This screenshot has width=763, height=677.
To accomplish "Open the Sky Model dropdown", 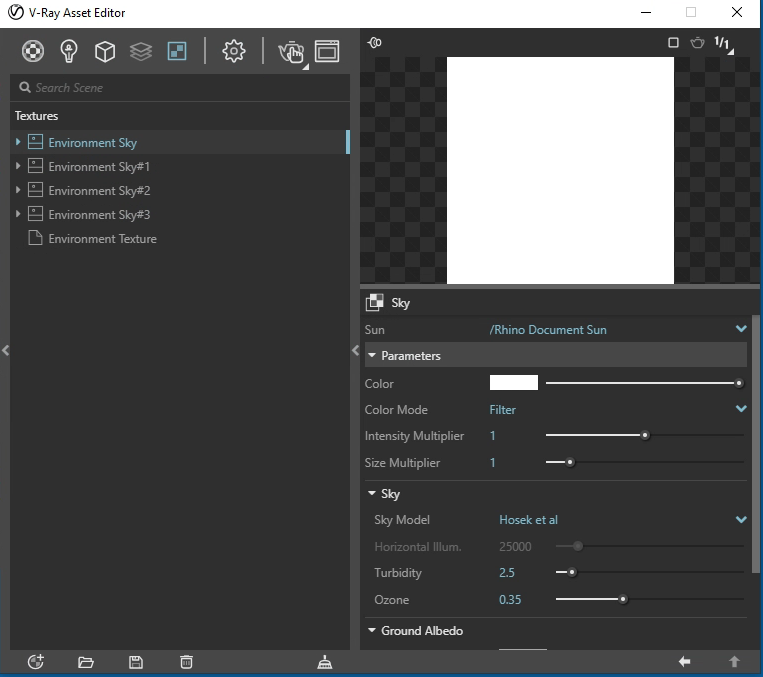I will pyautogui.click(x=741, y=519).
